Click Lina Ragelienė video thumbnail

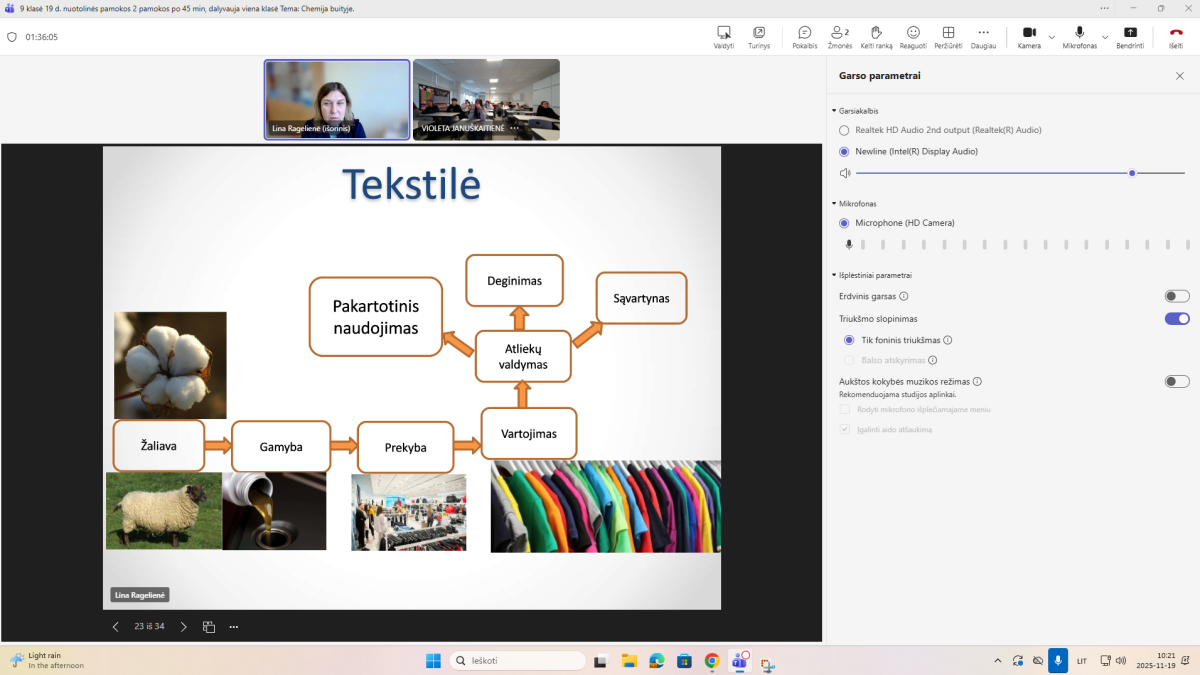337,99
